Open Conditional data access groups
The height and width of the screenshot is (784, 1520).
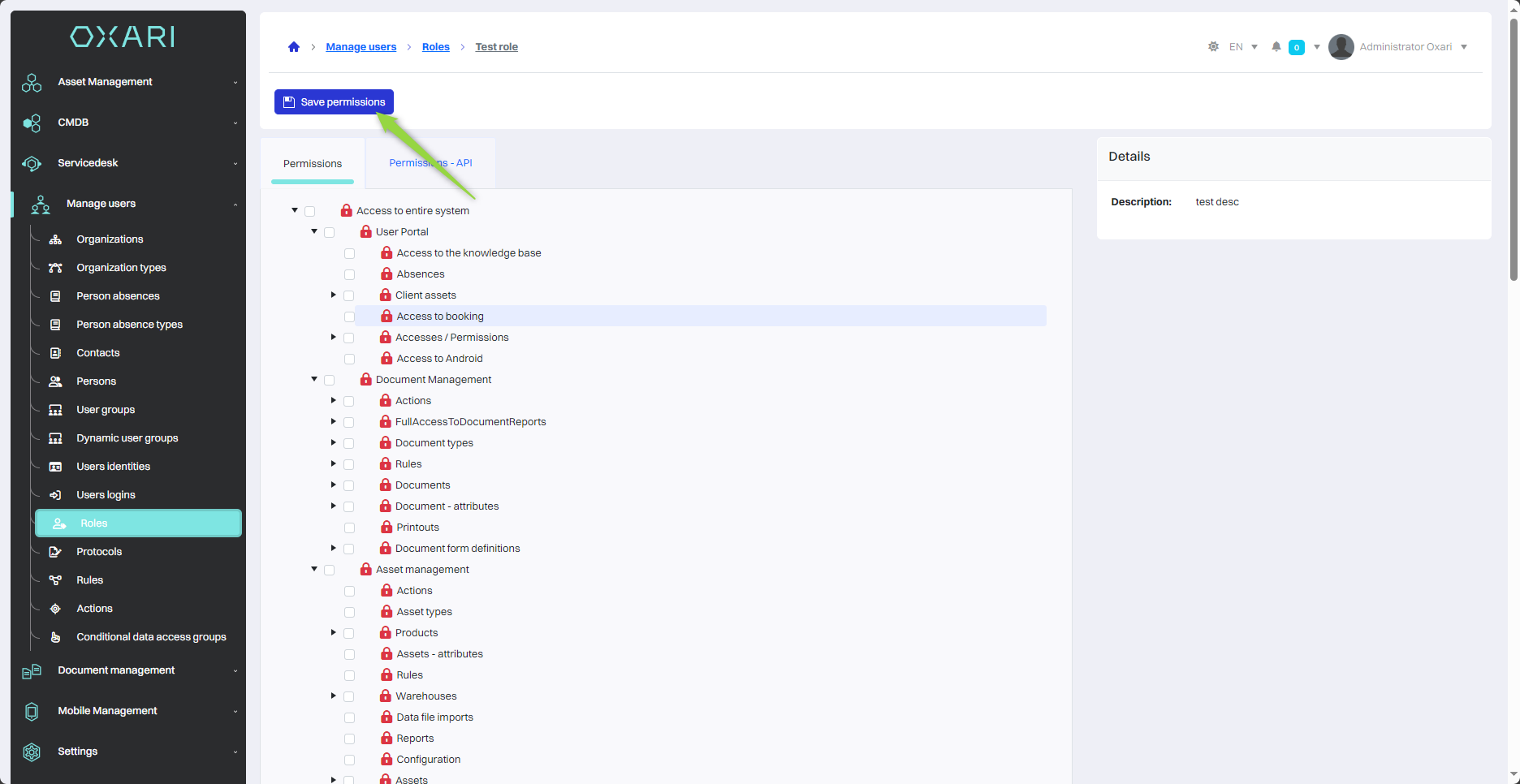tap(151, 637)
